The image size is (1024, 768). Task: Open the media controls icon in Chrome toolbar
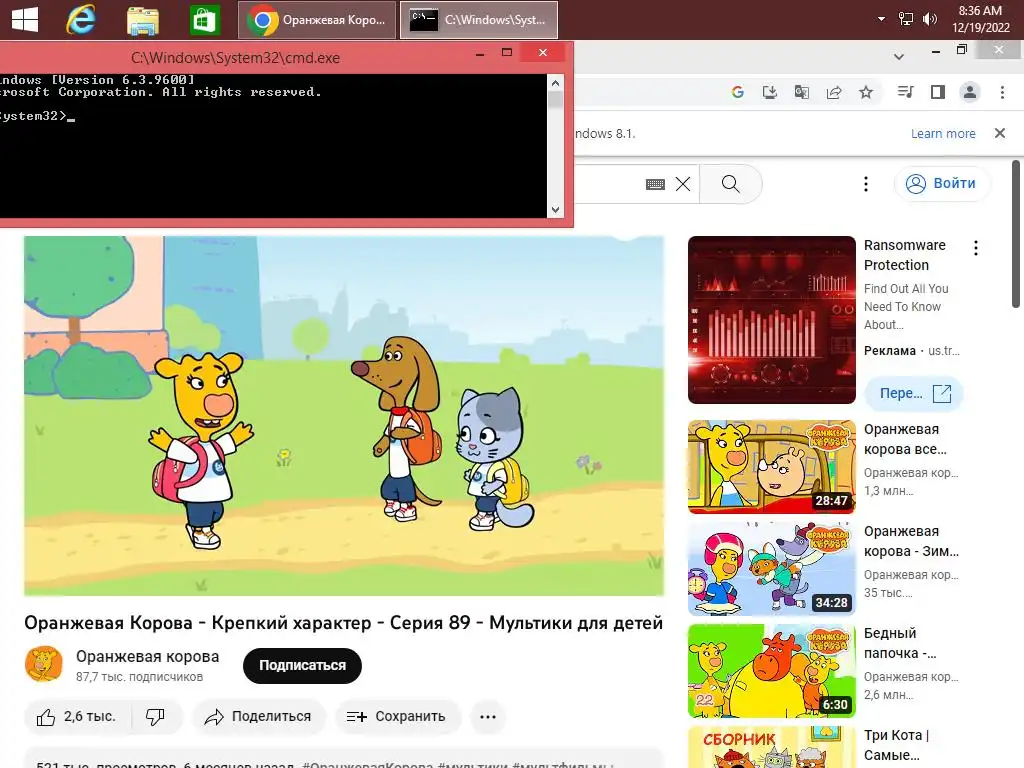coord(905,92)
